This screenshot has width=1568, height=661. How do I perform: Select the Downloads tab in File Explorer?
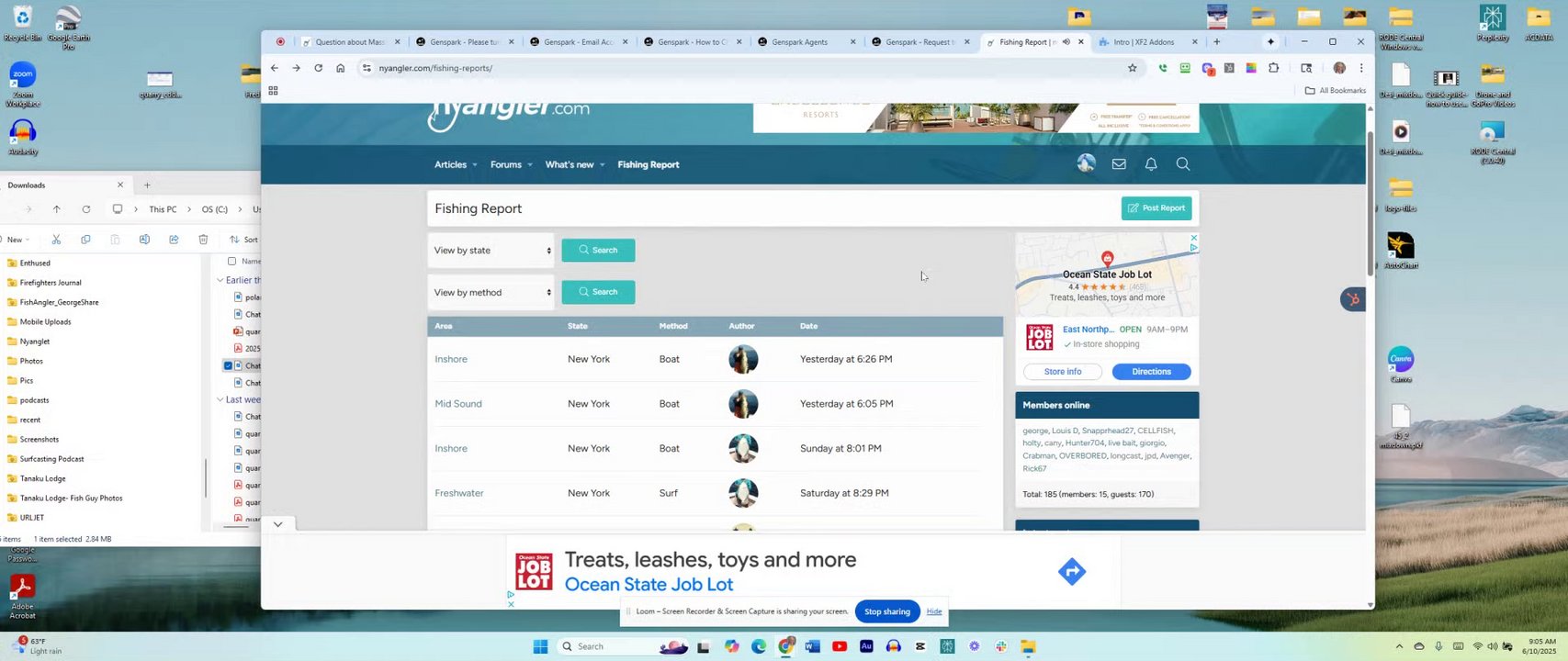(64, 185)
